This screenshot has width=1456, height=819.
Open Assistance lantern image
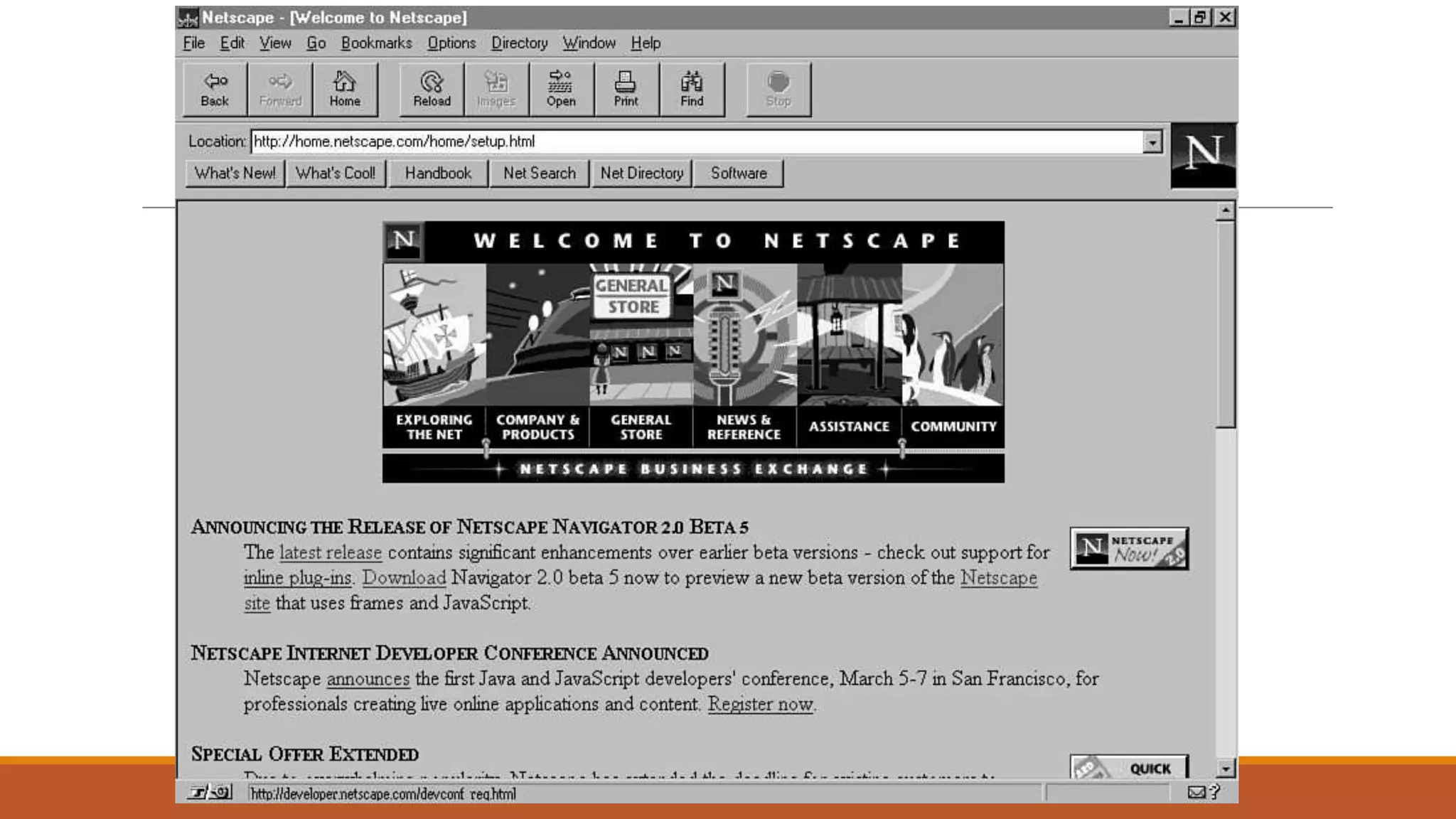(x=850, y=335)
